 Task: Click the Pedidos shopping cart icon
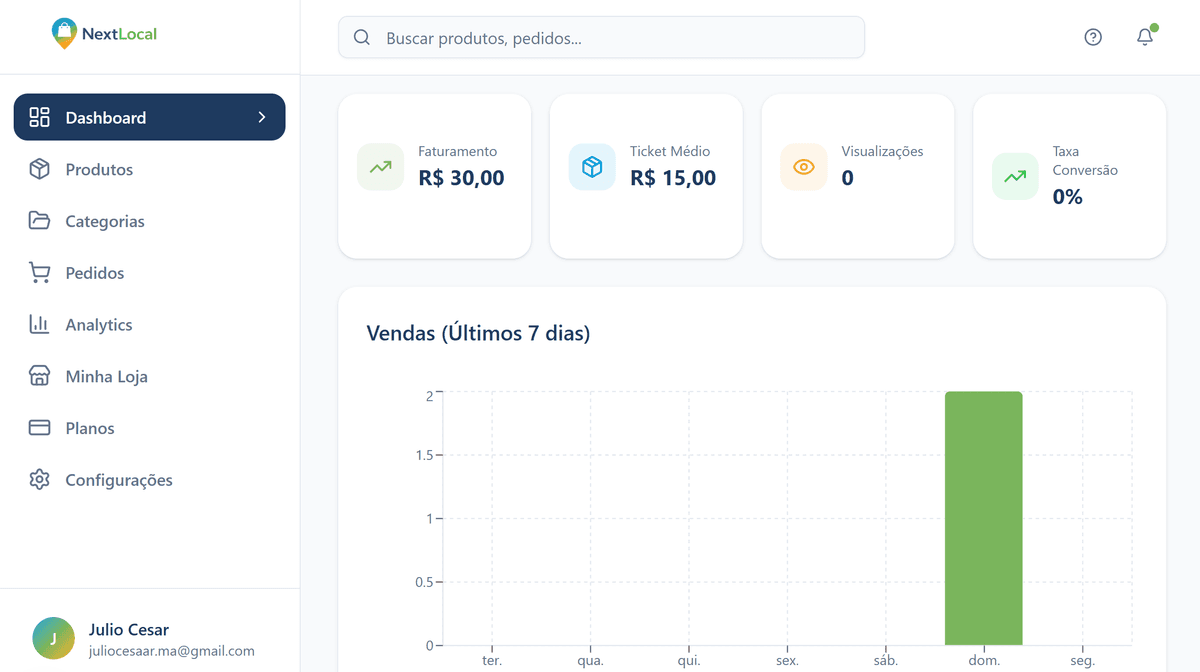[39, 273]
